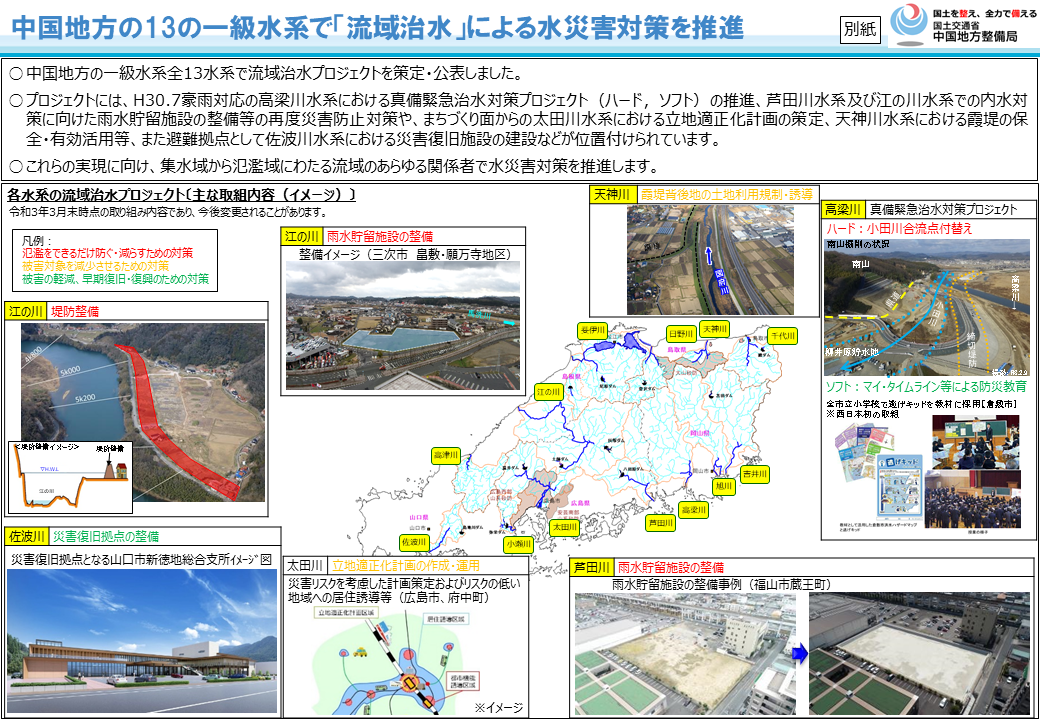
Task: Select the 吉井川 label on the map
Action: coord(755,474)
